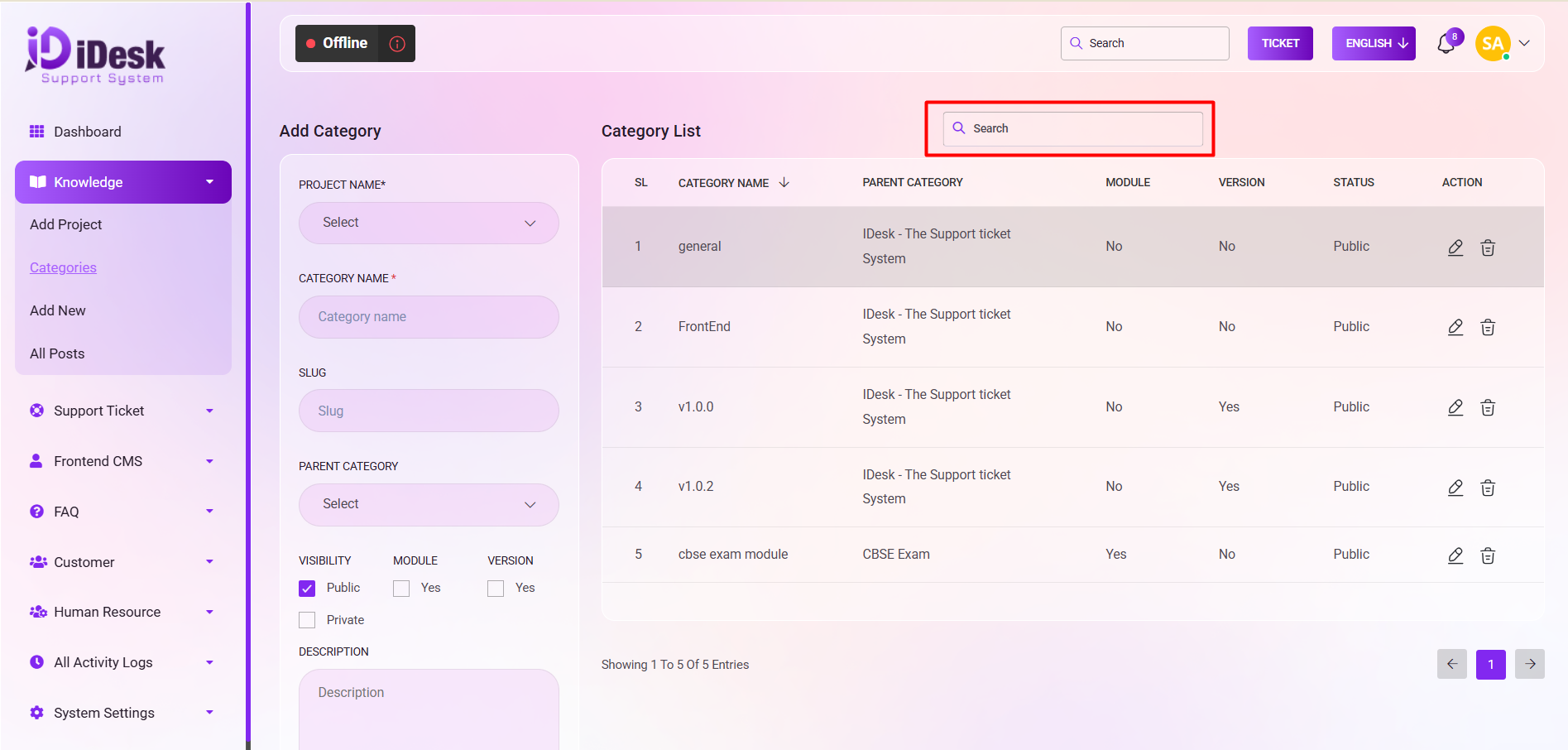Viewport: 1568px width, 750px height.
Task: Click edit pencil for v1.0.0 row
Action: pos(1455,407)
